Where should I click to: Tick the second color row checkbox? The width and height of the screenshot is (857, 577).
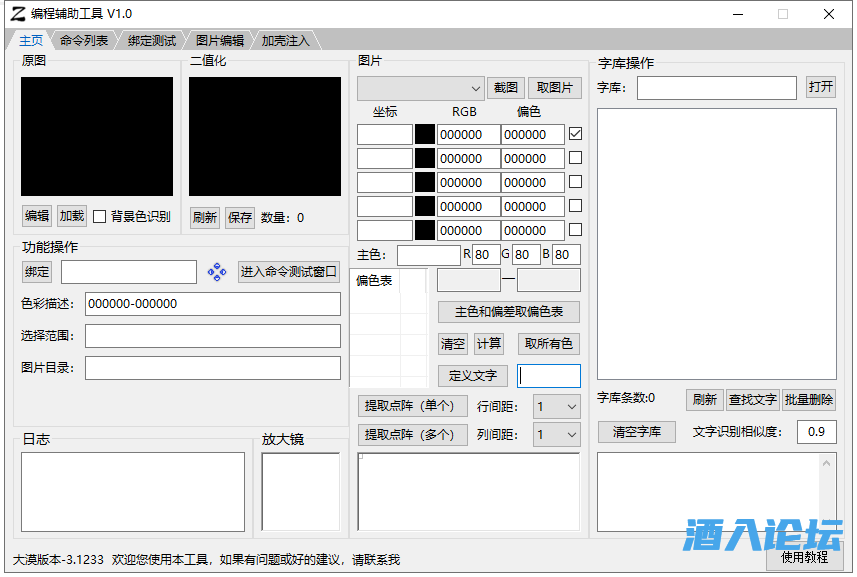575,157
